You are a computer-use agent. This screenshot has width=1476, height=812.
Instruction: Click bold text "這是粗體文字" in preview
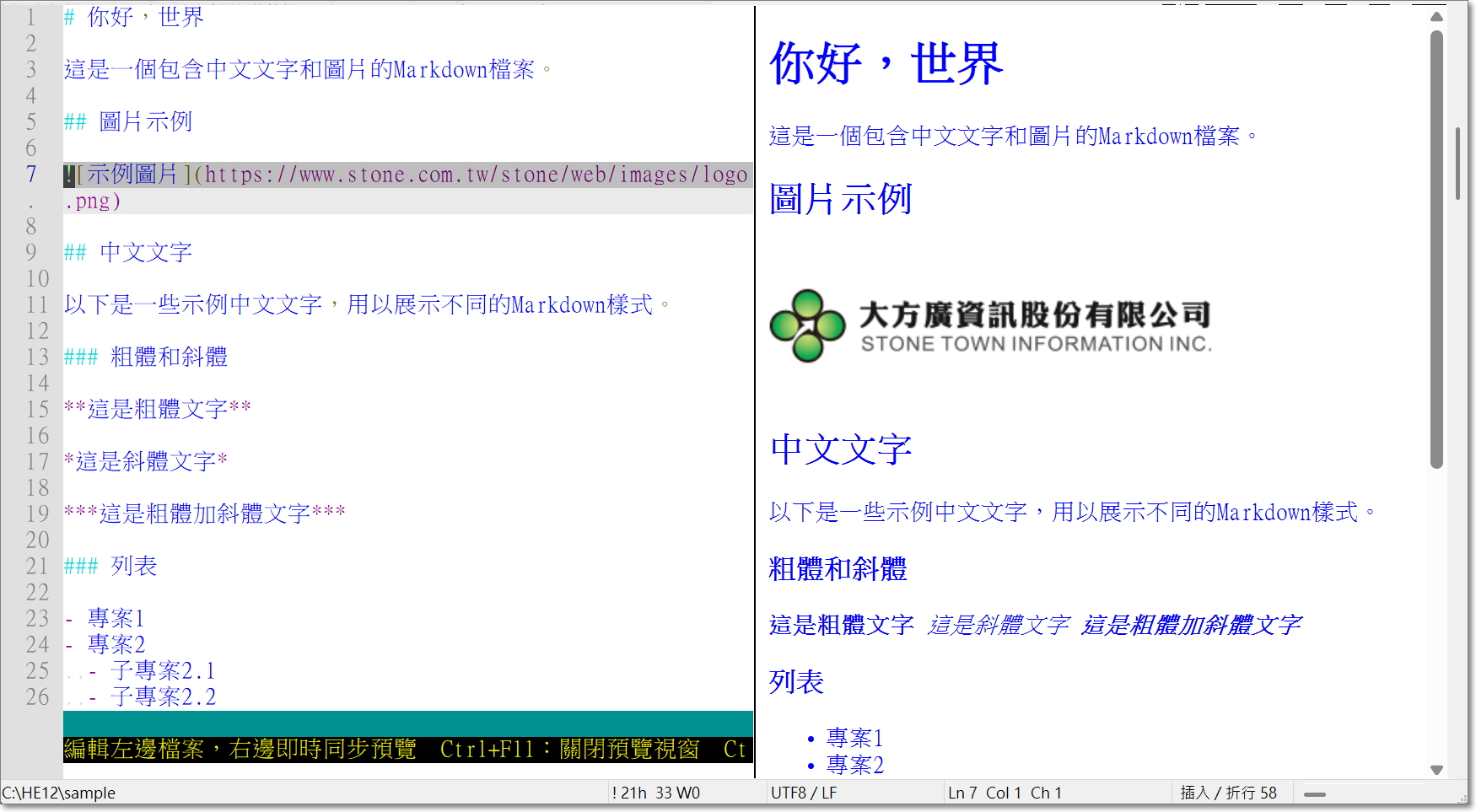842,625
